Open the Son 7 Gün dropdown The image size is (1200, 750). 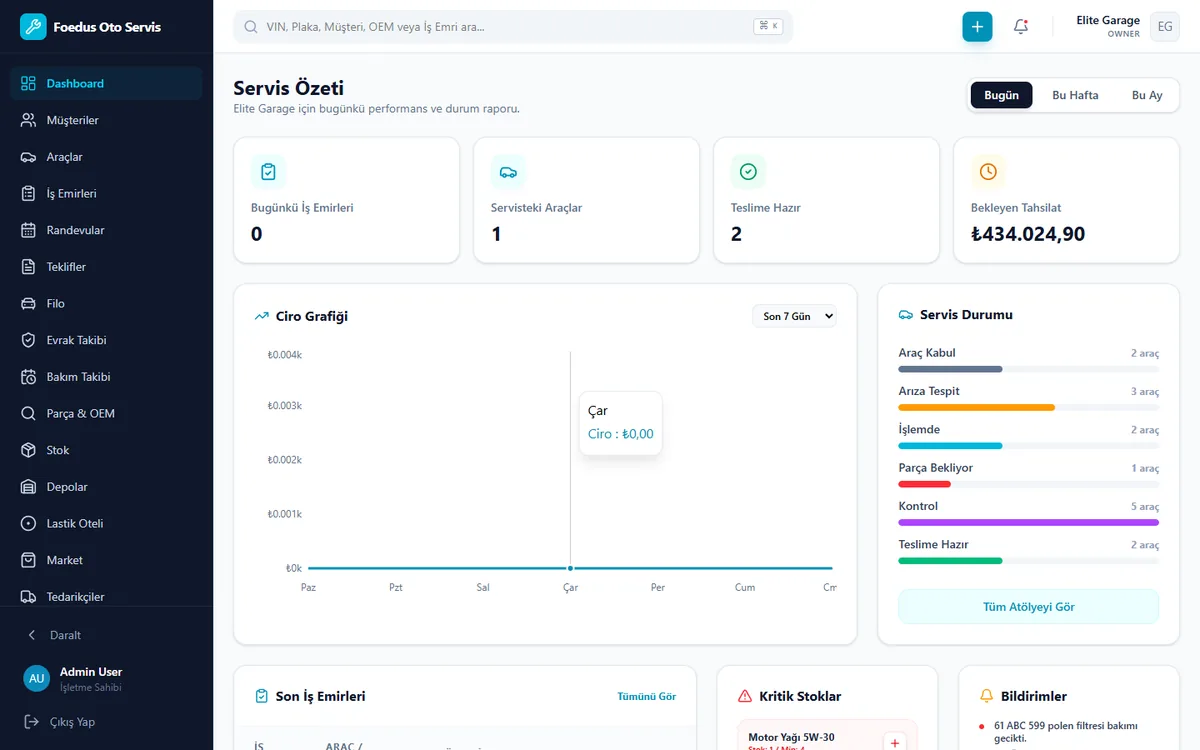[x=795, y=316]
